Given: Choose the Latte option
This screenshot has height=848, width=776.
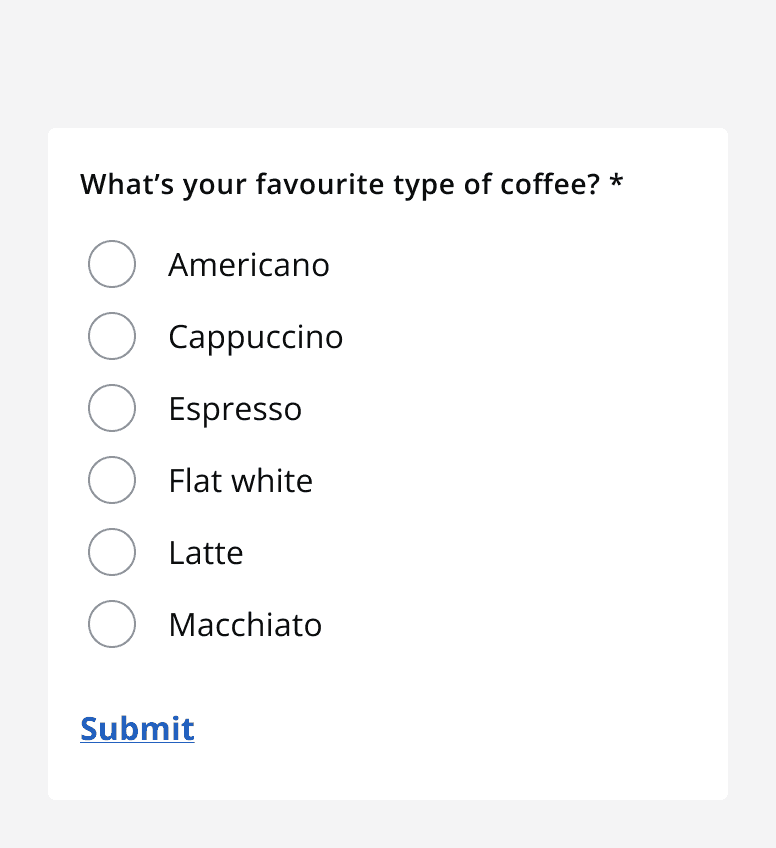Looking at the screenshot, I should pos(112,552).
